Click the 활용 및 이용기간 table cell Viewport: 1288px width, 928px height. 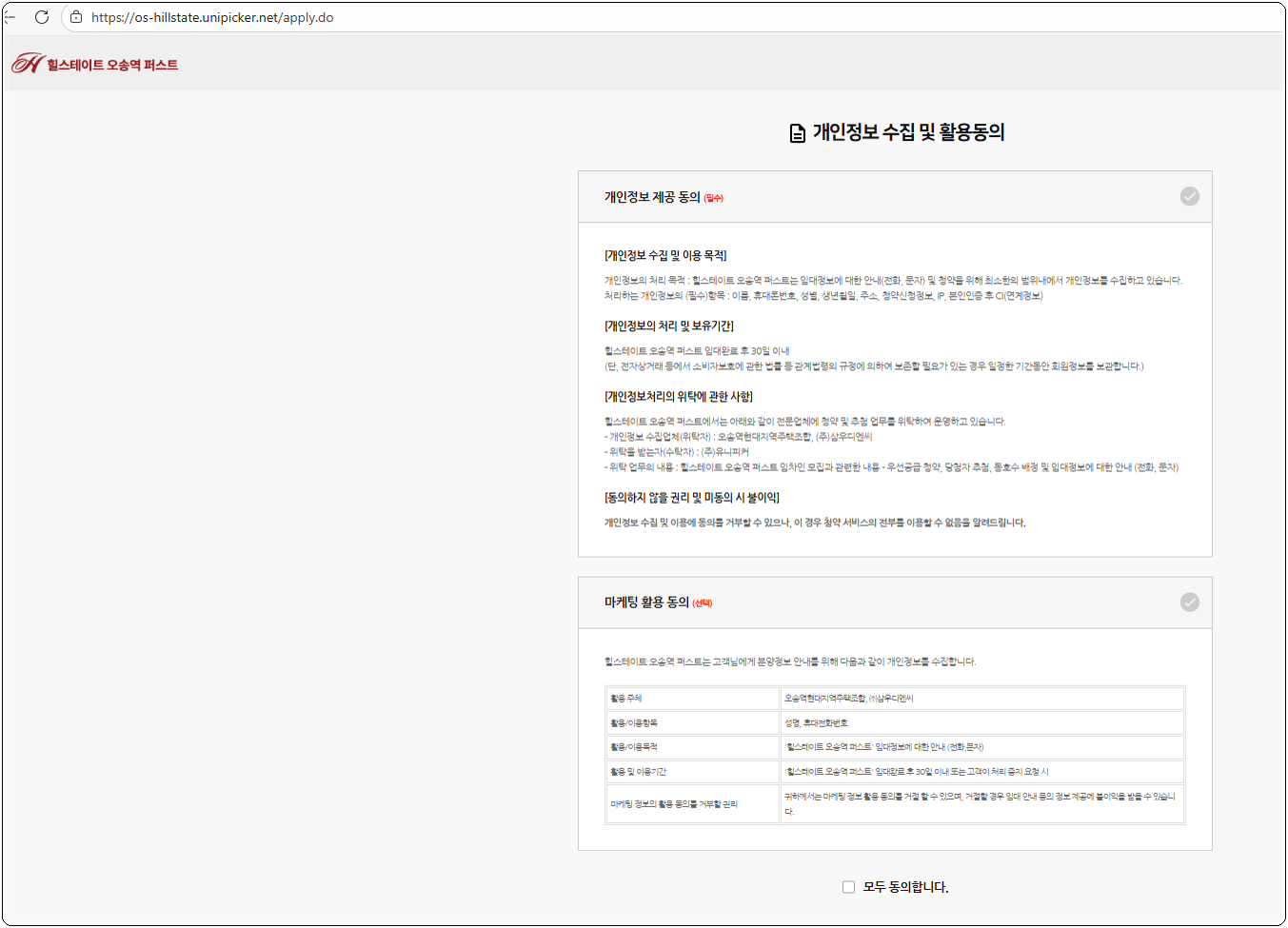coord(692,772)
